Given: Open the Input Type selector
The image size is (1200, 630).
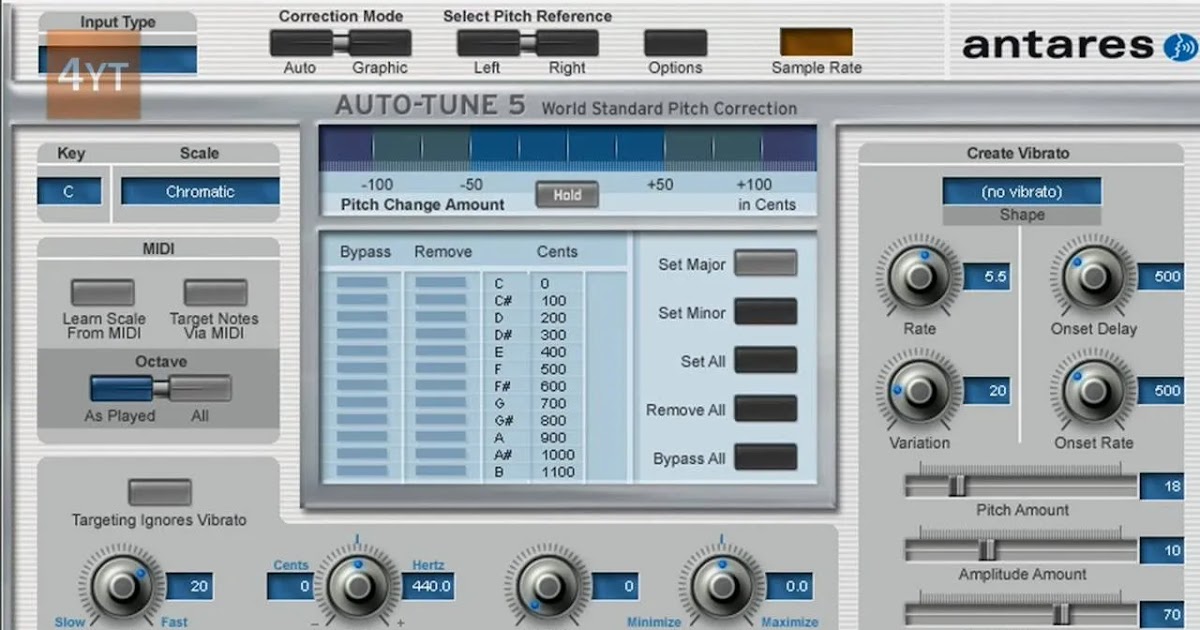Looking at the screenshot, I should click(x=118, y=59).
